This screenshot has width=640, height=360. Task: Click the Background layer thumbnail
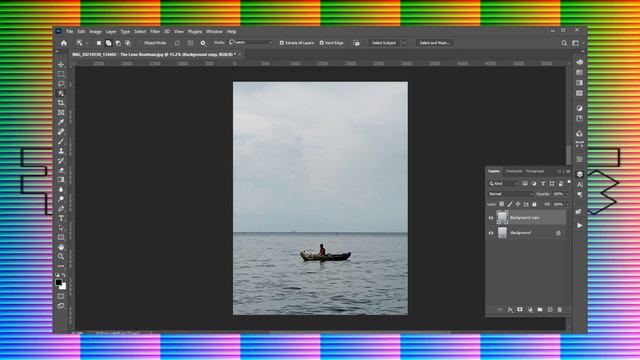click(502, 233)
